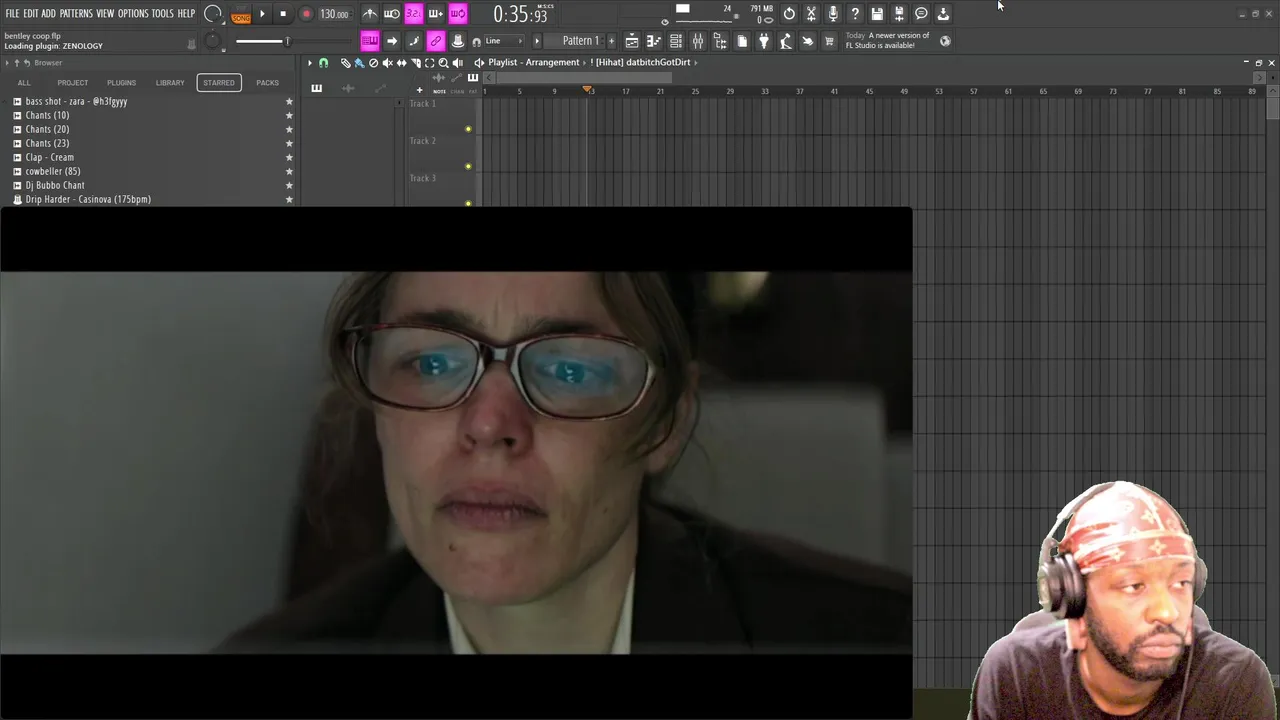Arm the red record button
The width and height of the screenshot is (1280, 720).
(306, 14)
